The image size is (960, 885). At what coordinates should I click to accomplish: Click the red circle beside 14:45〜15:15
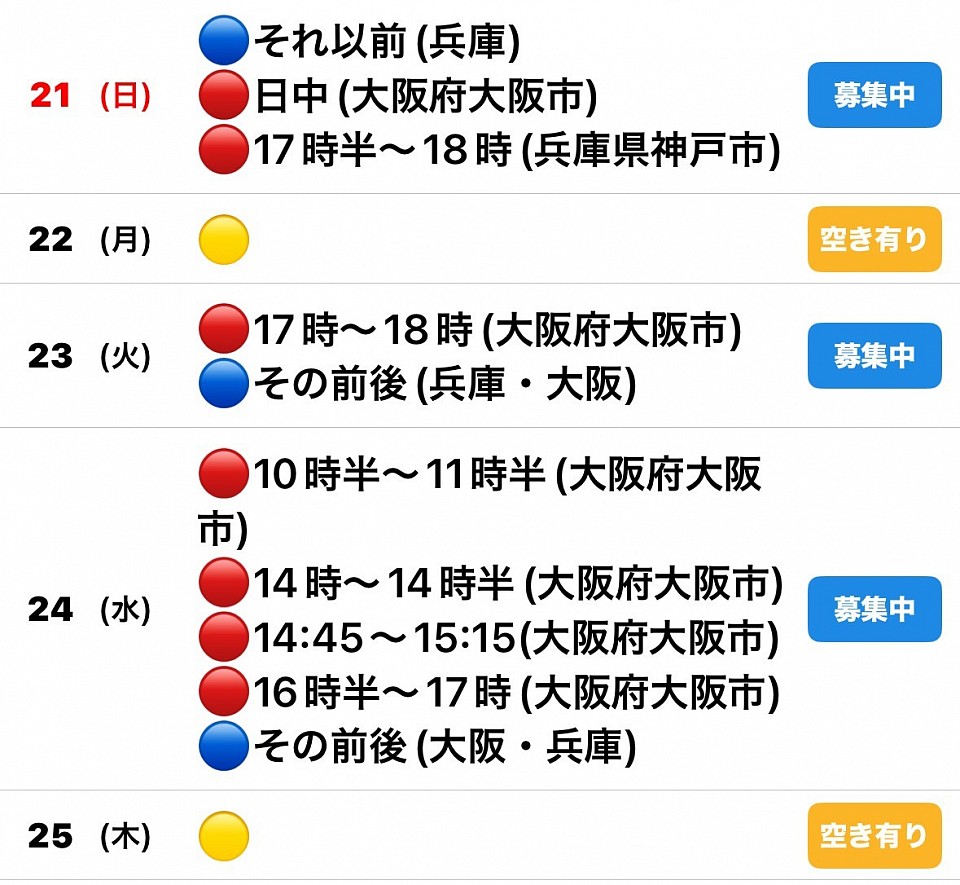click(223, 637)
